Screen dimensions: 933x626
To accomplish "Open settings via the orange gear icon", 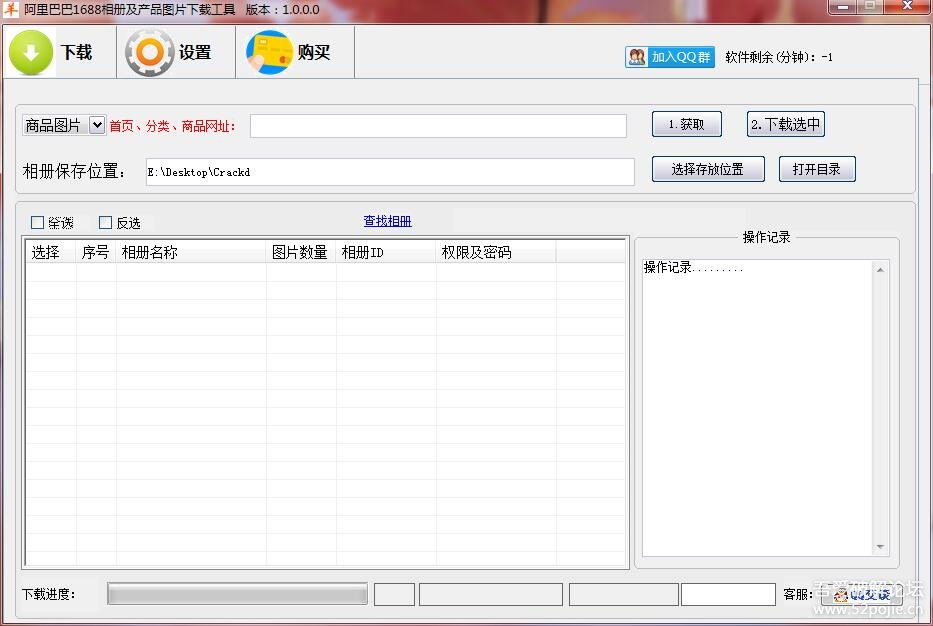I will pos(149,52).
